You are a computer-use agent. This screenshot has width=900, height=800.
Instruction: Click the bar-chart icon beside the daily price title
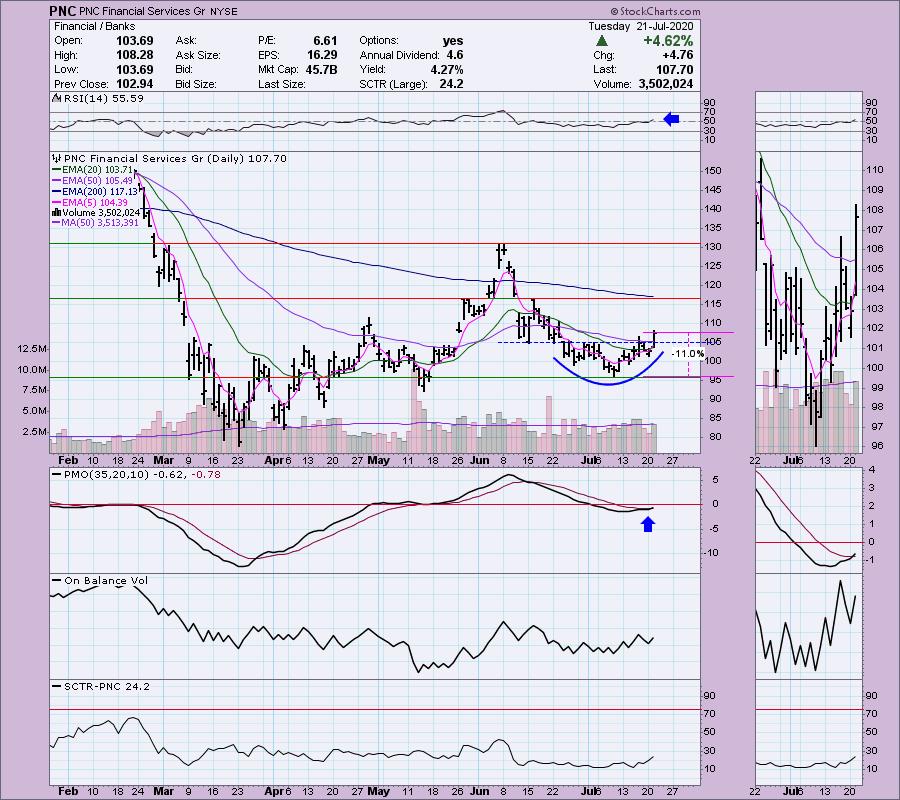coord(56,158)
